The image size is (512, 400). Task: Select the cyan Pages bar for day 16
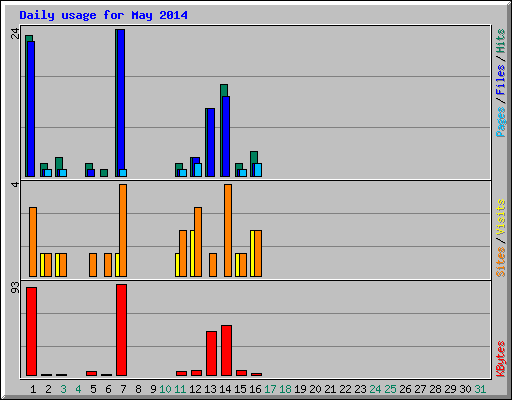point(258,170)
